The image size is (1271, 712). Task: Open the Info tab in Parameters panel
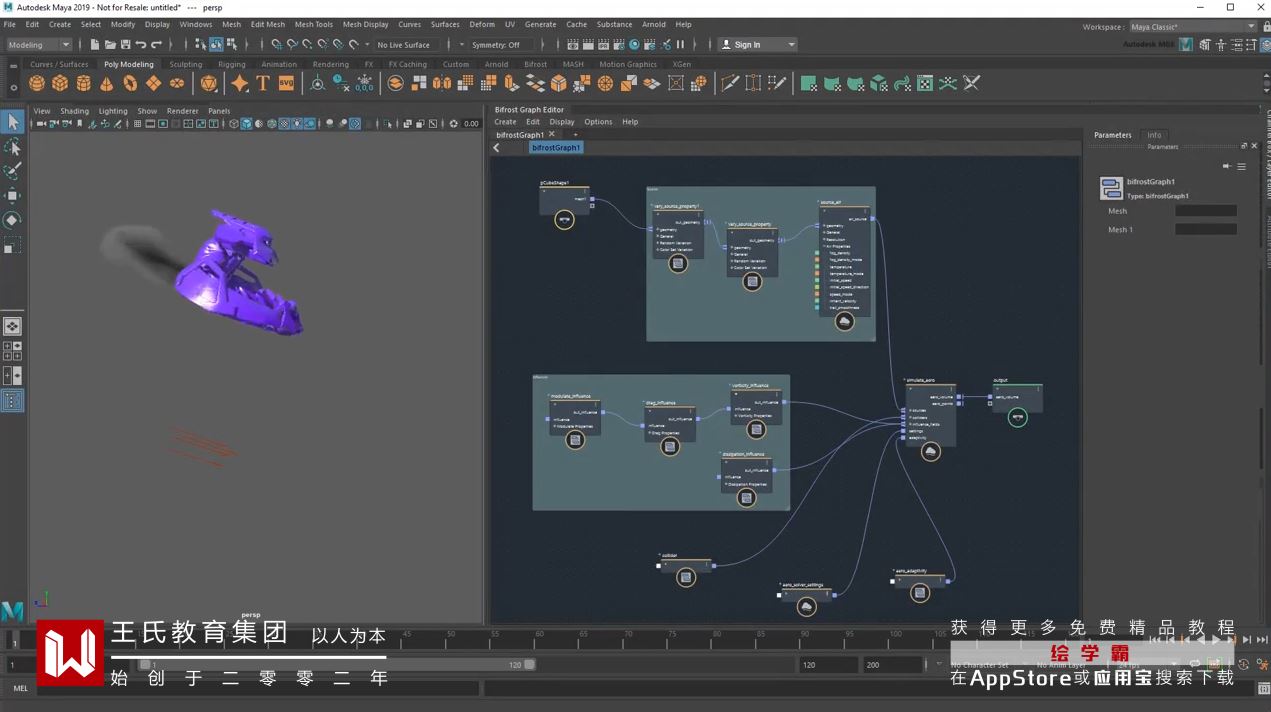coord(1154,135)
